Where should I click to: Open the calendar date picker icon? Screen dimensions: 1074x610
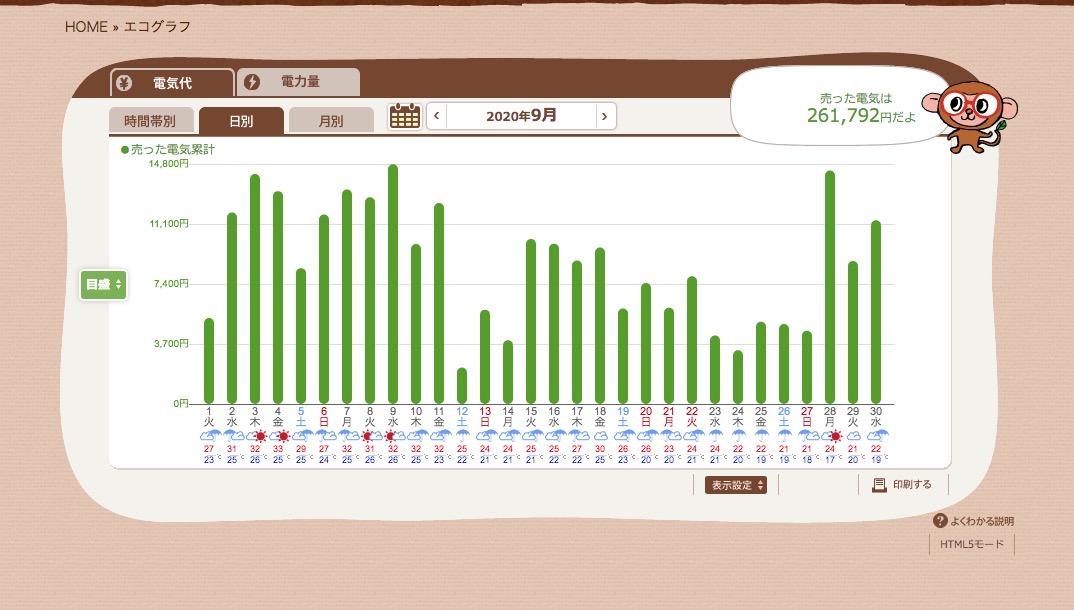[x=404, y=116]
